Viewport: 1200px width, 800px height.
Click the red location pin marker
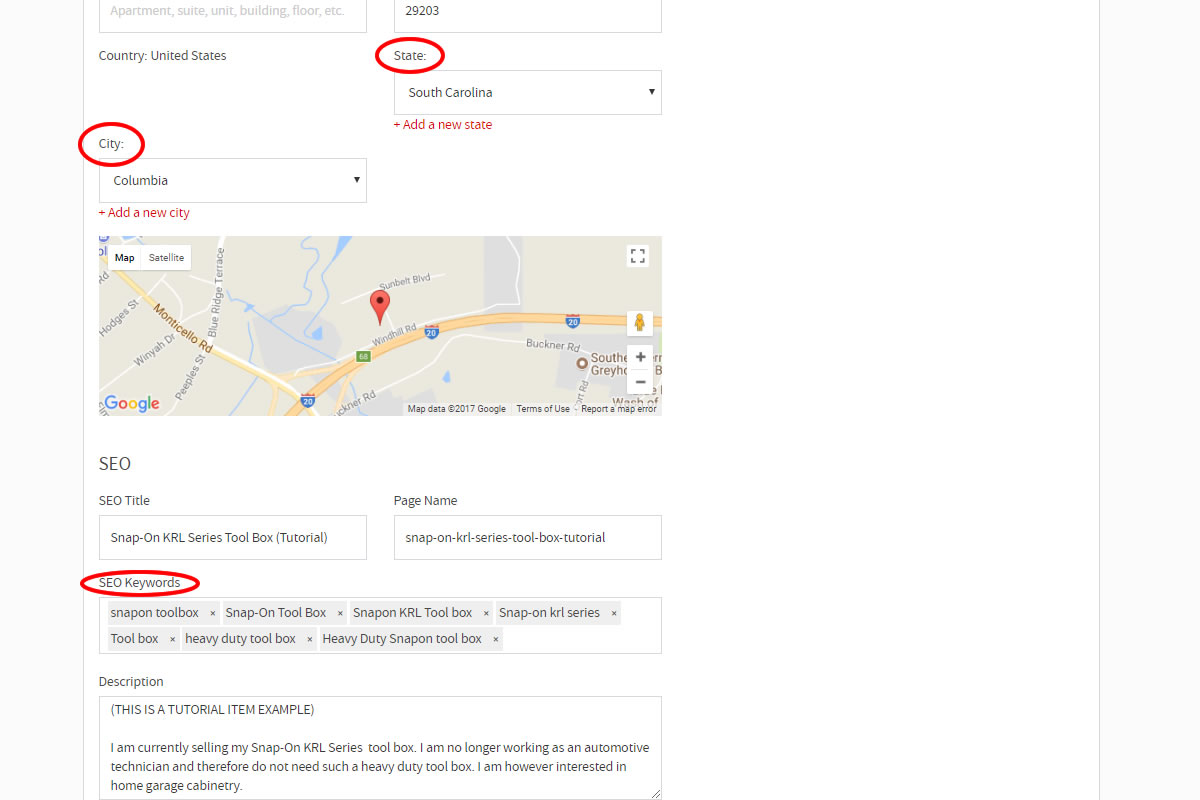(380, 307)
